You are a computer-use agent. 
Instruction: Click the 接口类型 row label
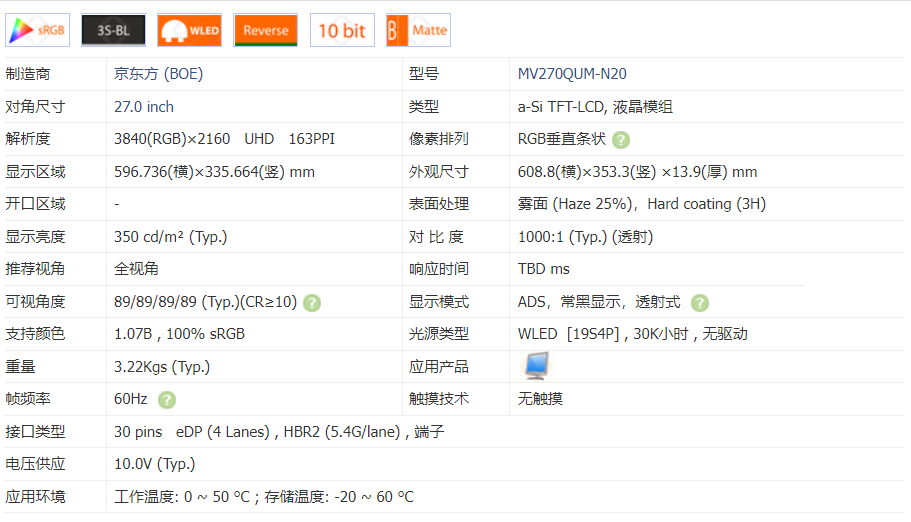(35, 432)
